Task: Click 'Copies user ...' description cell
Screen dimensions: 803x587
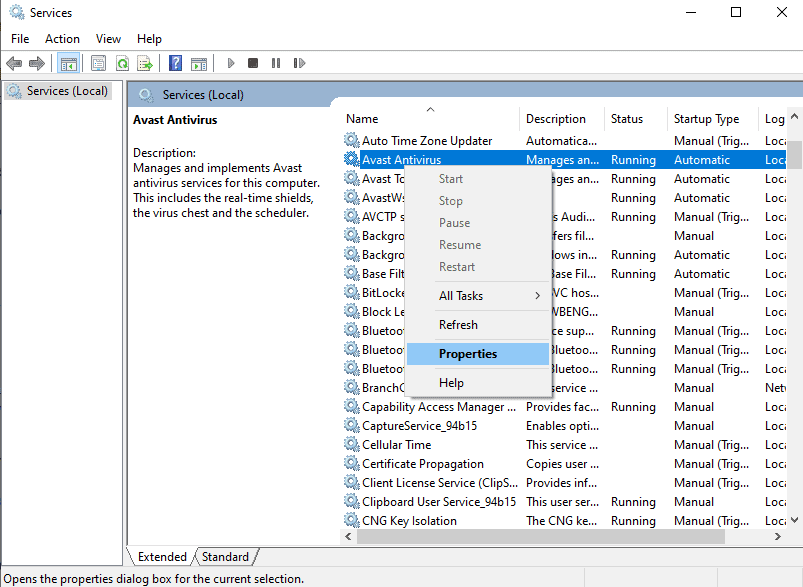Action: [562, 464]
